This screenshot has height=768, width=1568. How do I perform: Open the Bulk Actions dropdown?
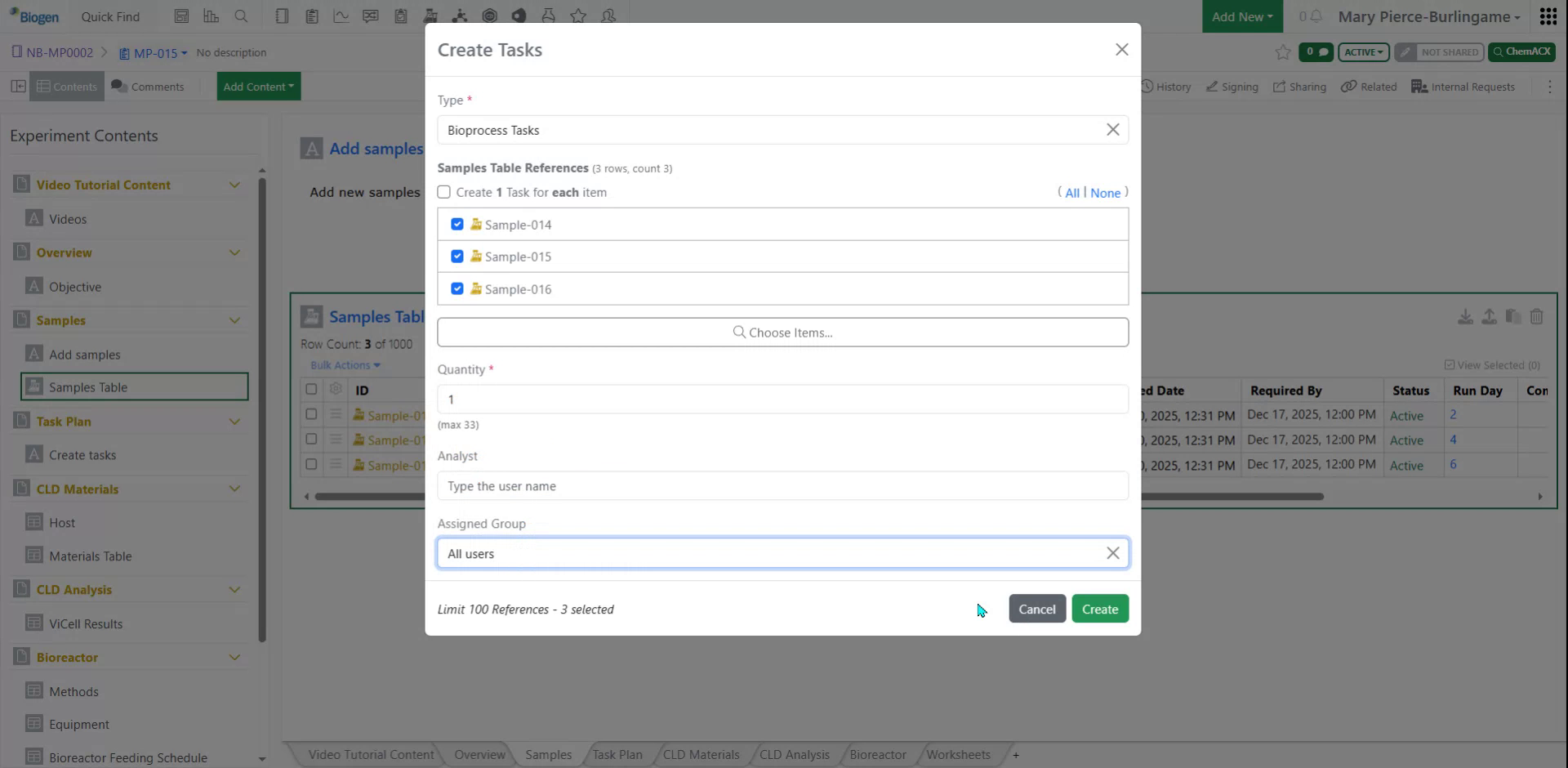[x=345, y=365]
